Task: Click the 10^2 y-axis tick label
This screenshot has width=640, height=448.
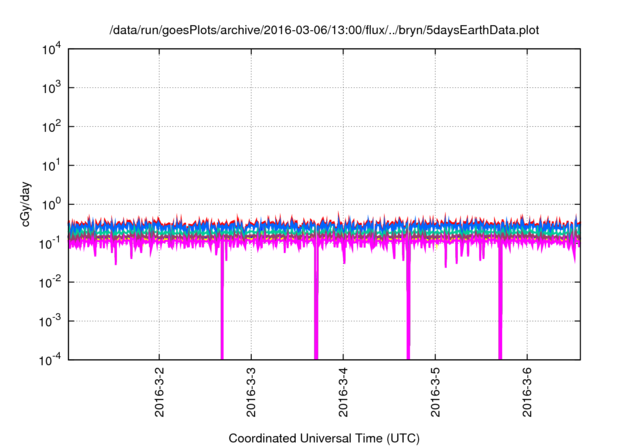Action: coord(52,126)
